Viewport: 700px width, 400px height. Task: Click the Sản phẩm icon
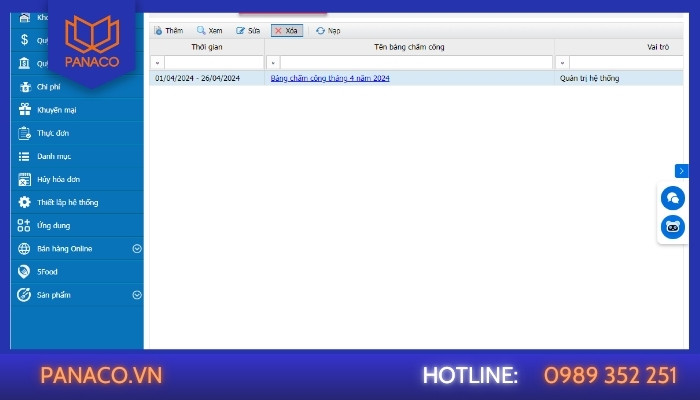(x=24, y=295)
